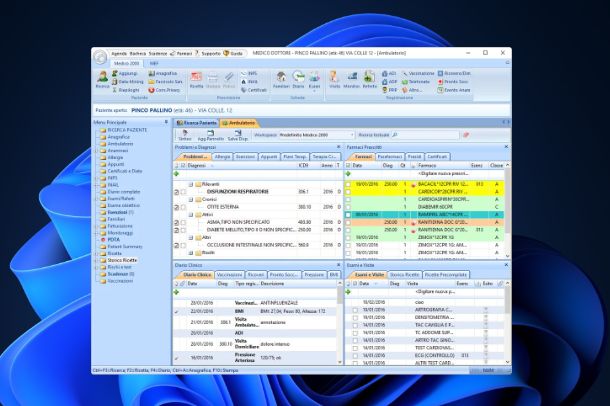Screen dimensions: 610x406
Task: Pin the Menu Principale panel
Action: [x=166, y=122]
